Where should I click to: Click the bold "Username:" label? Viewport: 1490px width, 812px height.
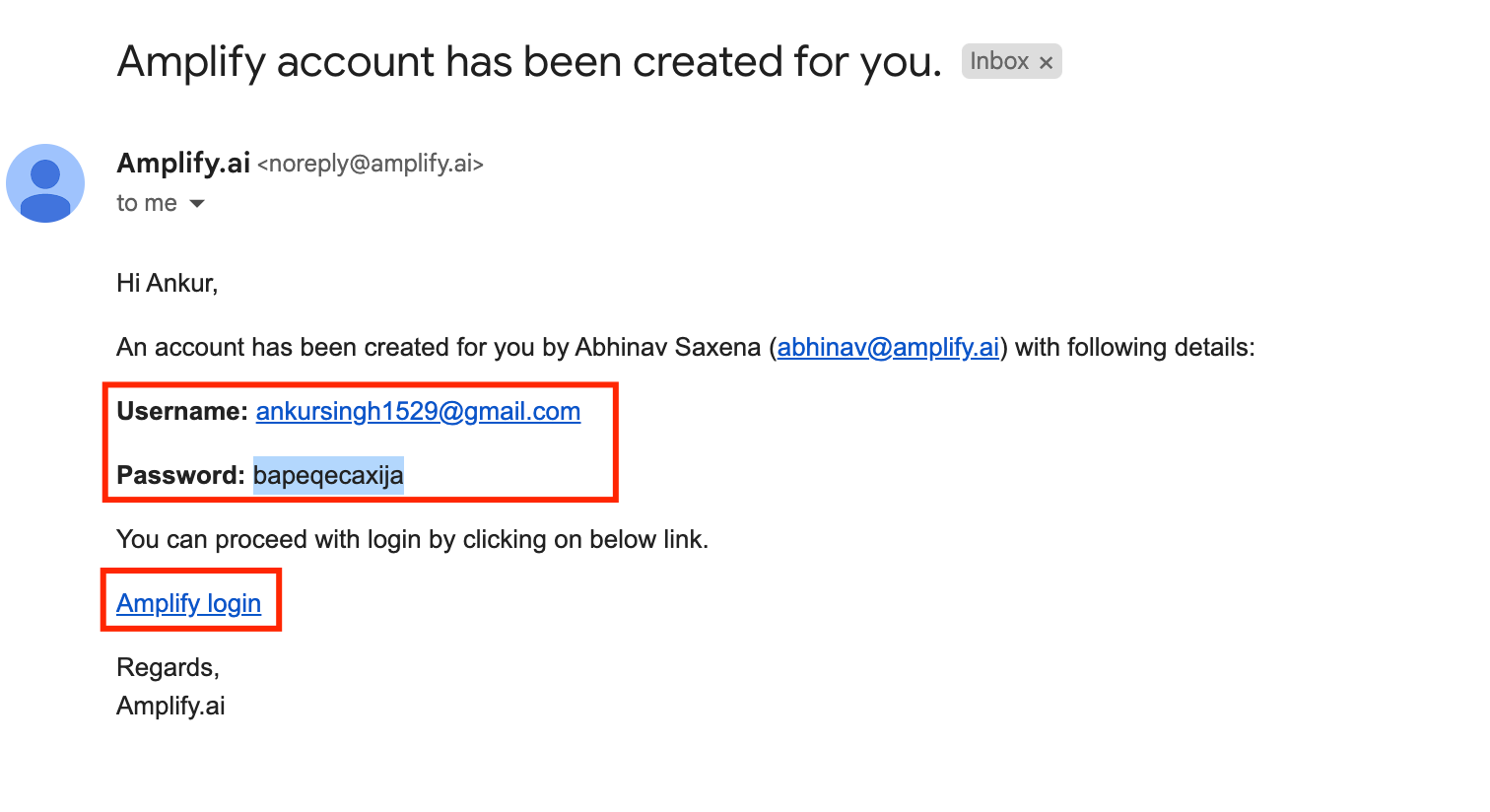(x=182, y=412)
